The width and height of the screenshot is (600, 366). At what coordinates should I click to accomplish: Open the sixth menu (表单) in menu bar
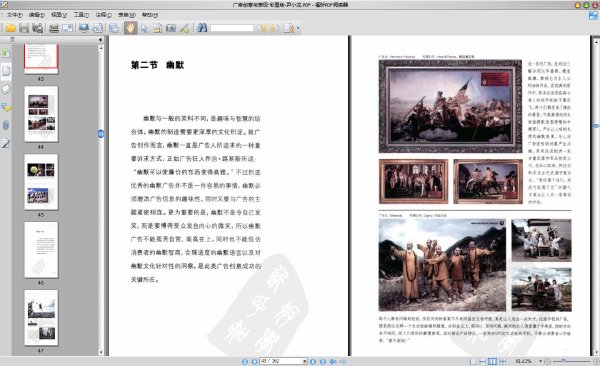point(127,15)
